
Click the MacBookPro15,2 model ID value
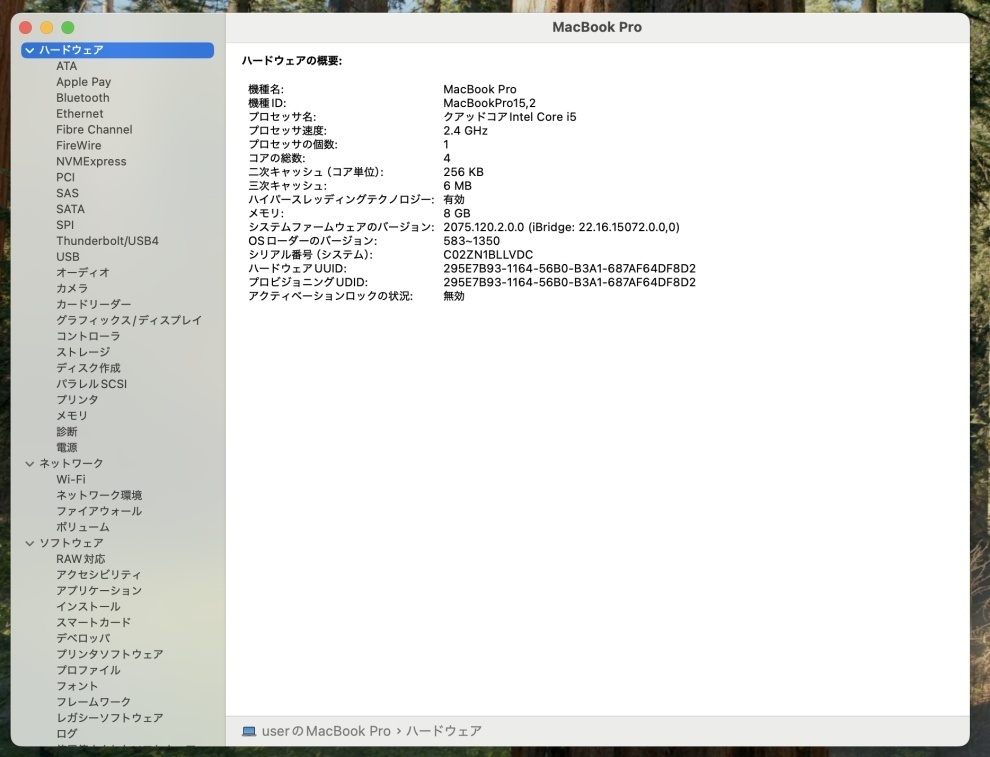point(489,103)
